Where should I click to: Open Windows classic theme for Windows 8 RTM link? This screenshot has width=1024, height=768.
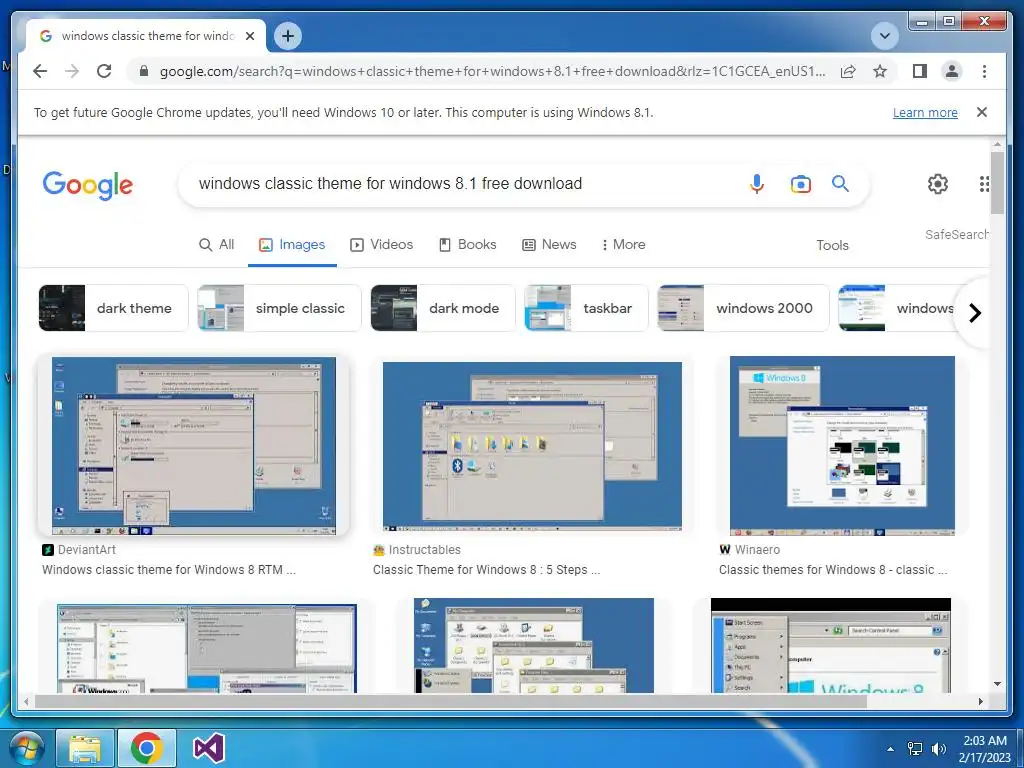[x=168, y=570]
